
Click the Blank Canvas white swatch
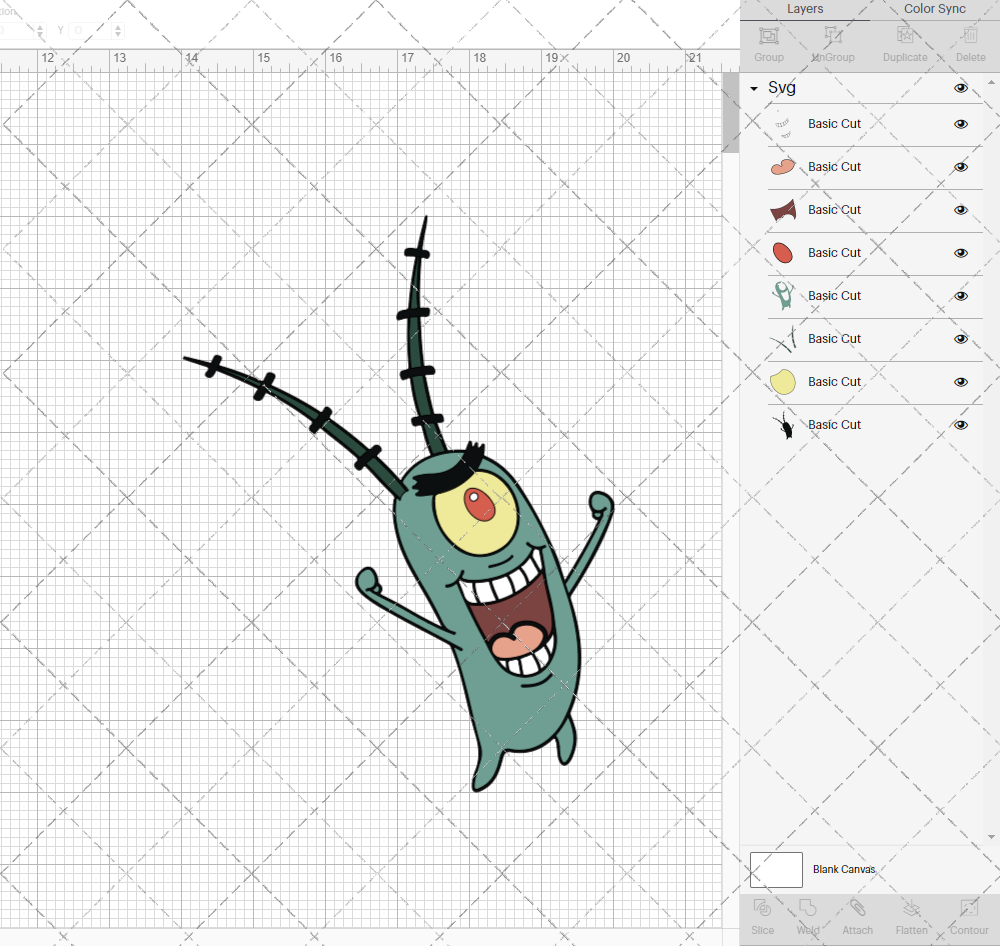tap(776, 870)
